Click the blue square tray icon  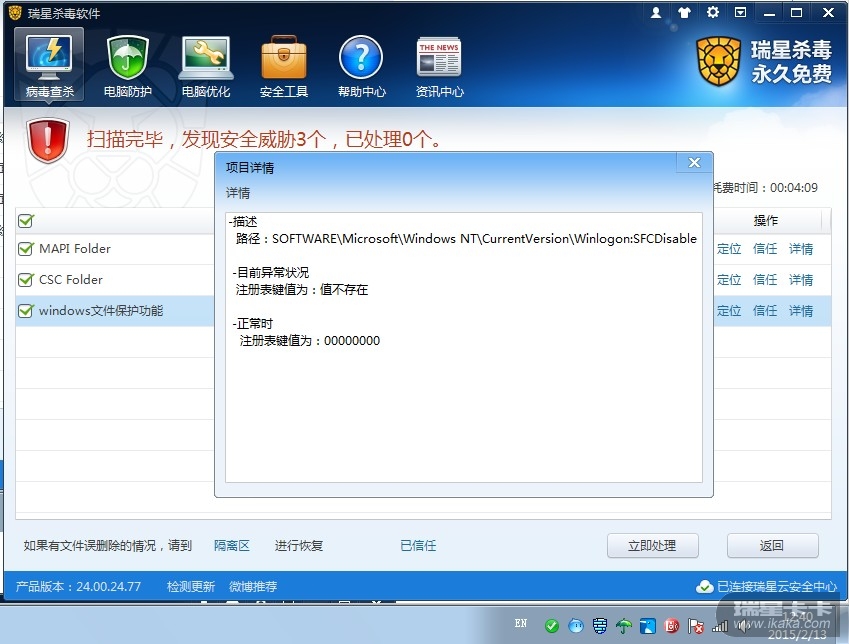pyautogui.click(x=648, y=626)
